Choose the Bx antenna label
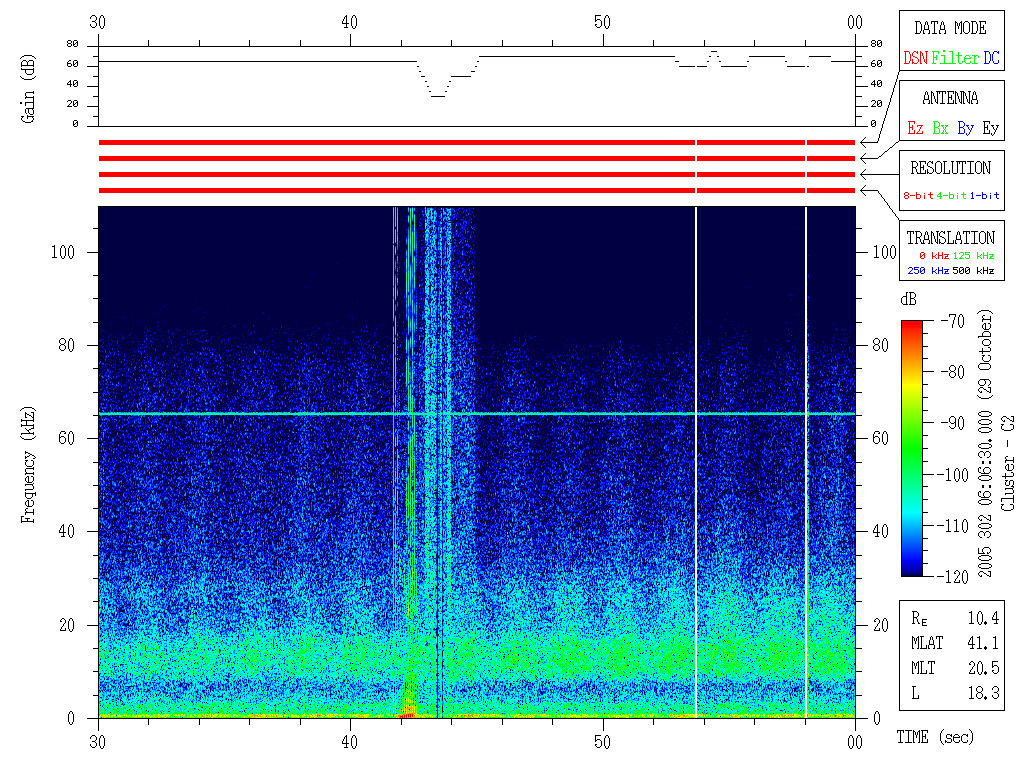This screenshot has height=768, width=1024. pos(940,128)
